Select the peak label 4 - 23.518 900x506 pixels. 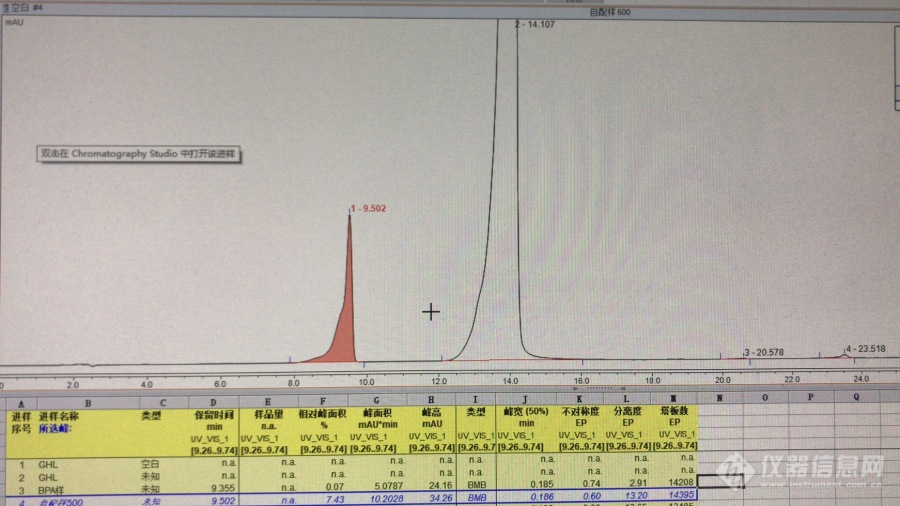(x=865, y=349)
